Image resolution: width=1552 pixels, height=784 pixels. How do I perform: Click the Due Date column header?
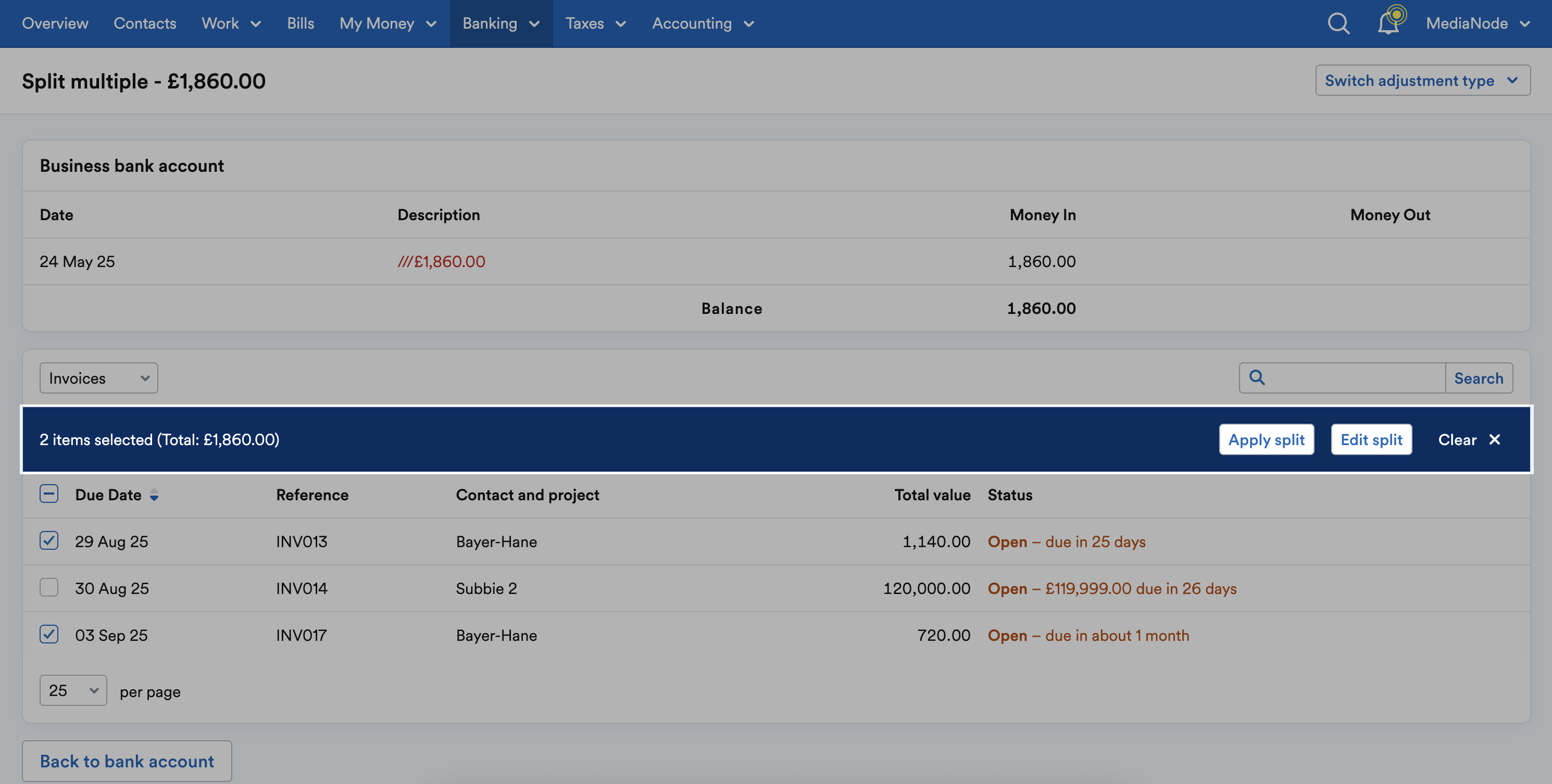click(x=108, y=495)
